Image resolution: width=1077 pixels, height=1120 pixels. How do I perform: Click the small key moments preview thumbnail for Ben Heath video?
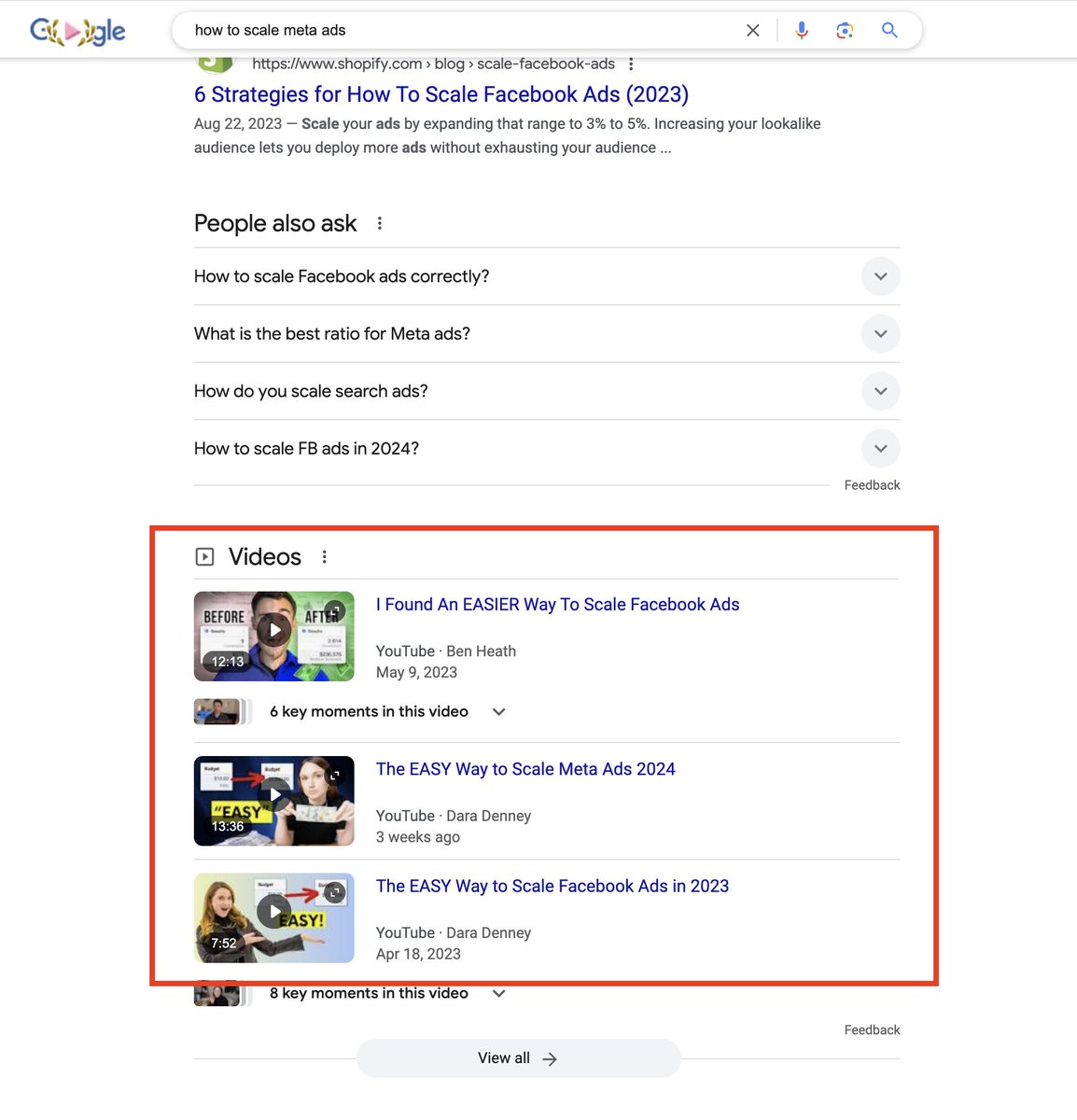pos(222,712)
